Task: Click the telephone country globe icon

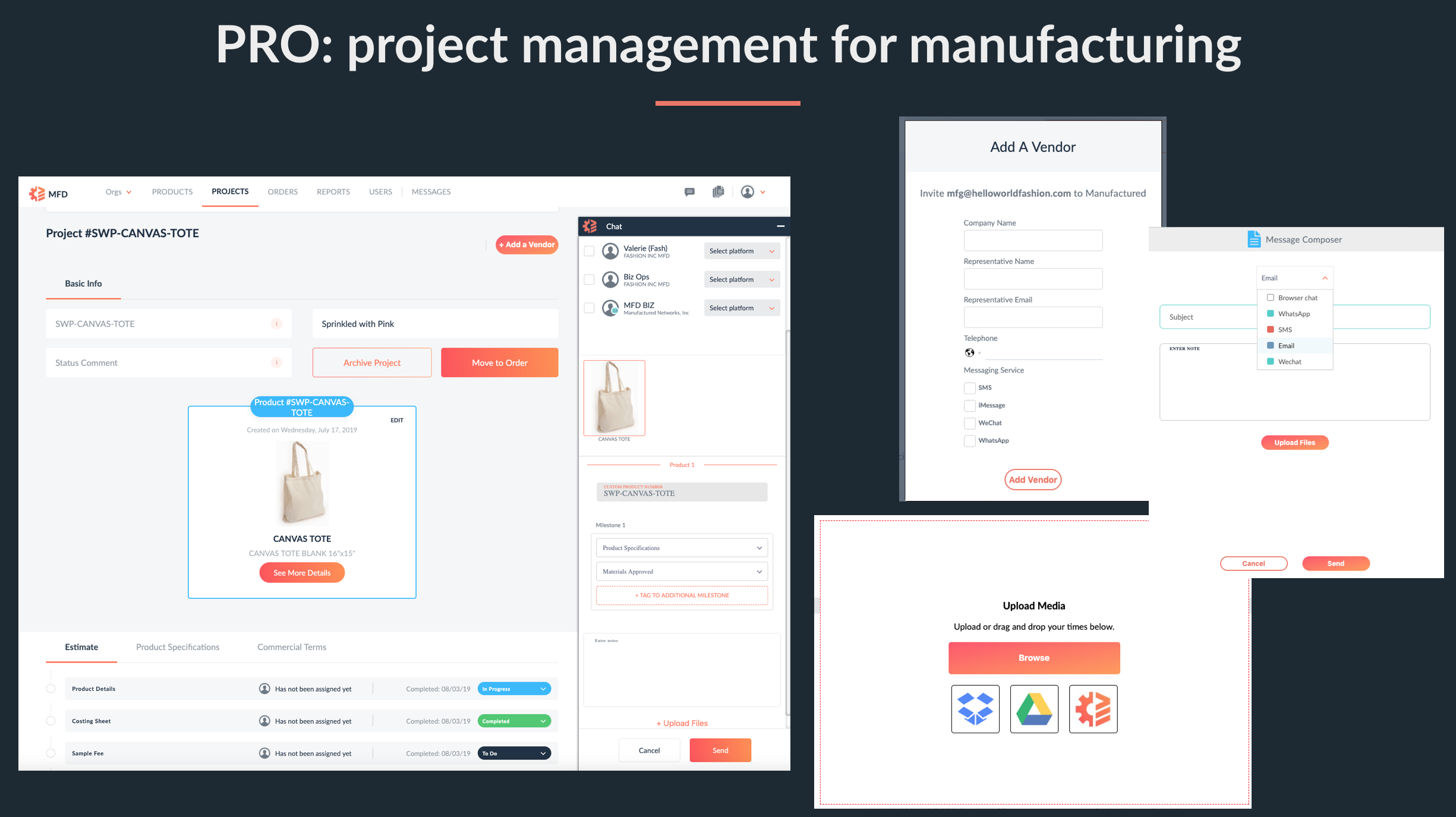Action: point(970,353)
